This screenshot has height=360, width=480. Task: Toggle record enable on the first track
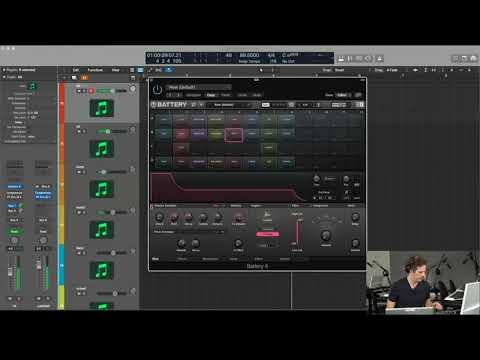point(90,91)
